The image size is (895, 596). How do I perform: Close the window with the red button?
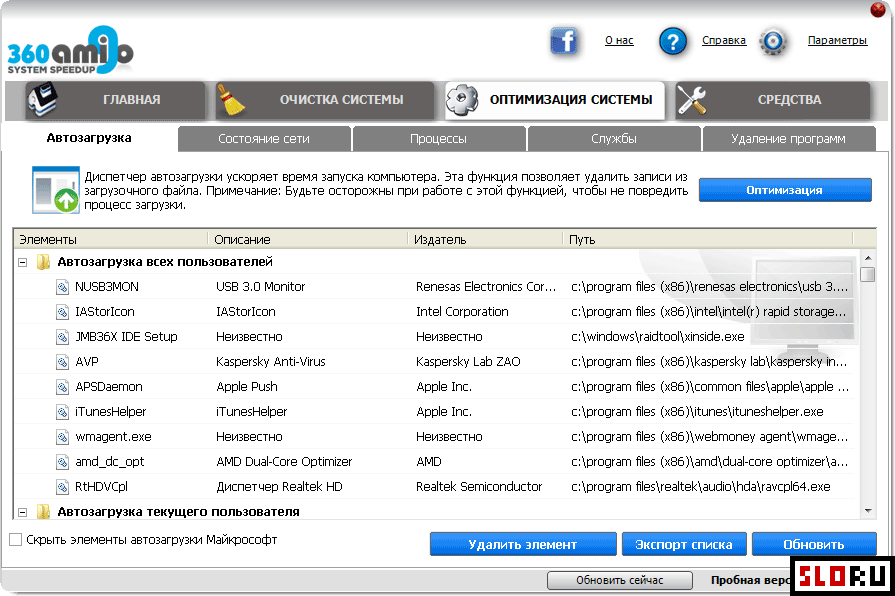tap(878, 10)
